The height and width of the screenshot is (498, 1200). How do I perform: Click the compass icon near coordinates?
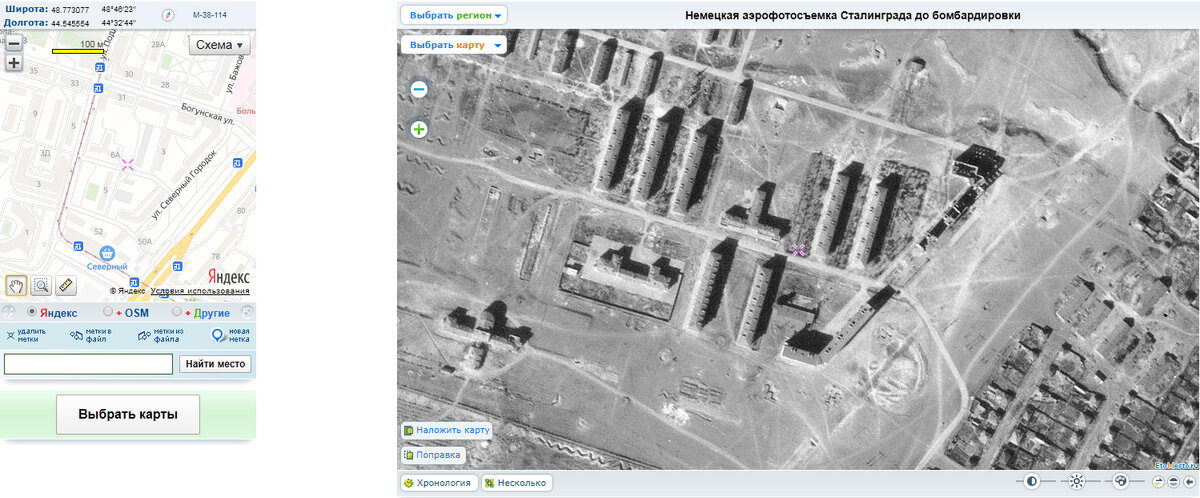click(168, 14)
